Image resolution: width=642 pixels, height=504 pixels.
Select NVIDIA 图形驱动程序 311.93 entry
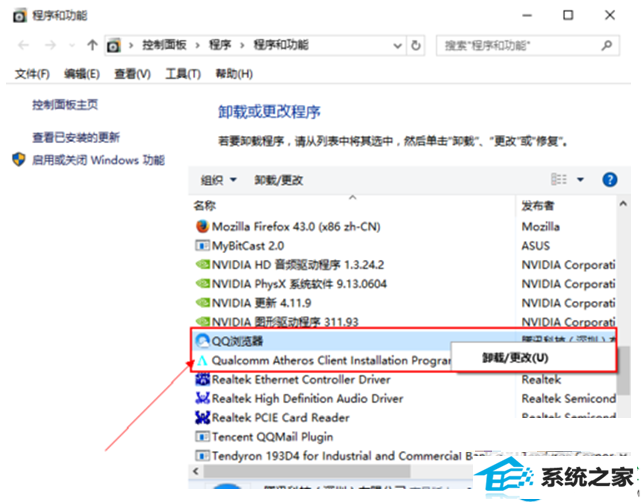click(x=285, y=321)
